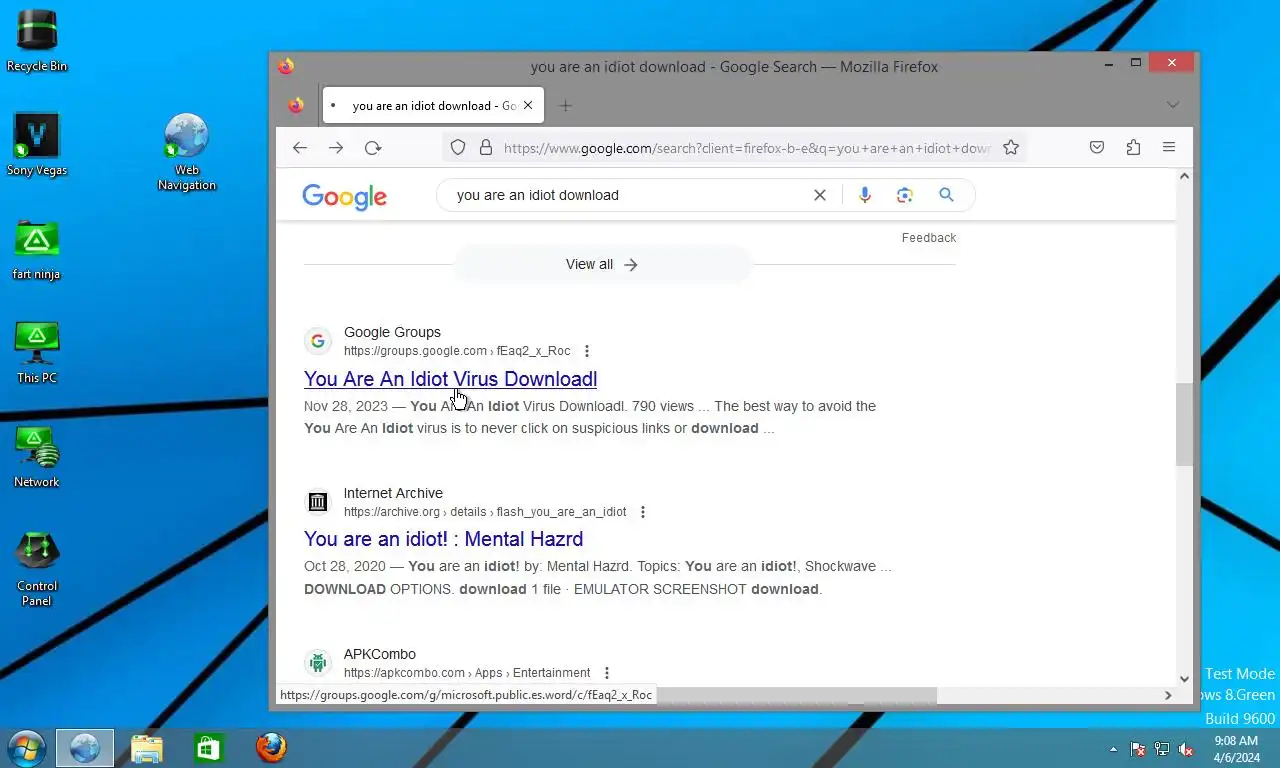Show hidden tray icons arrow
The height and width of the screenshot is (768, 1280).
pyautogui.click(x=1113, y=749)
